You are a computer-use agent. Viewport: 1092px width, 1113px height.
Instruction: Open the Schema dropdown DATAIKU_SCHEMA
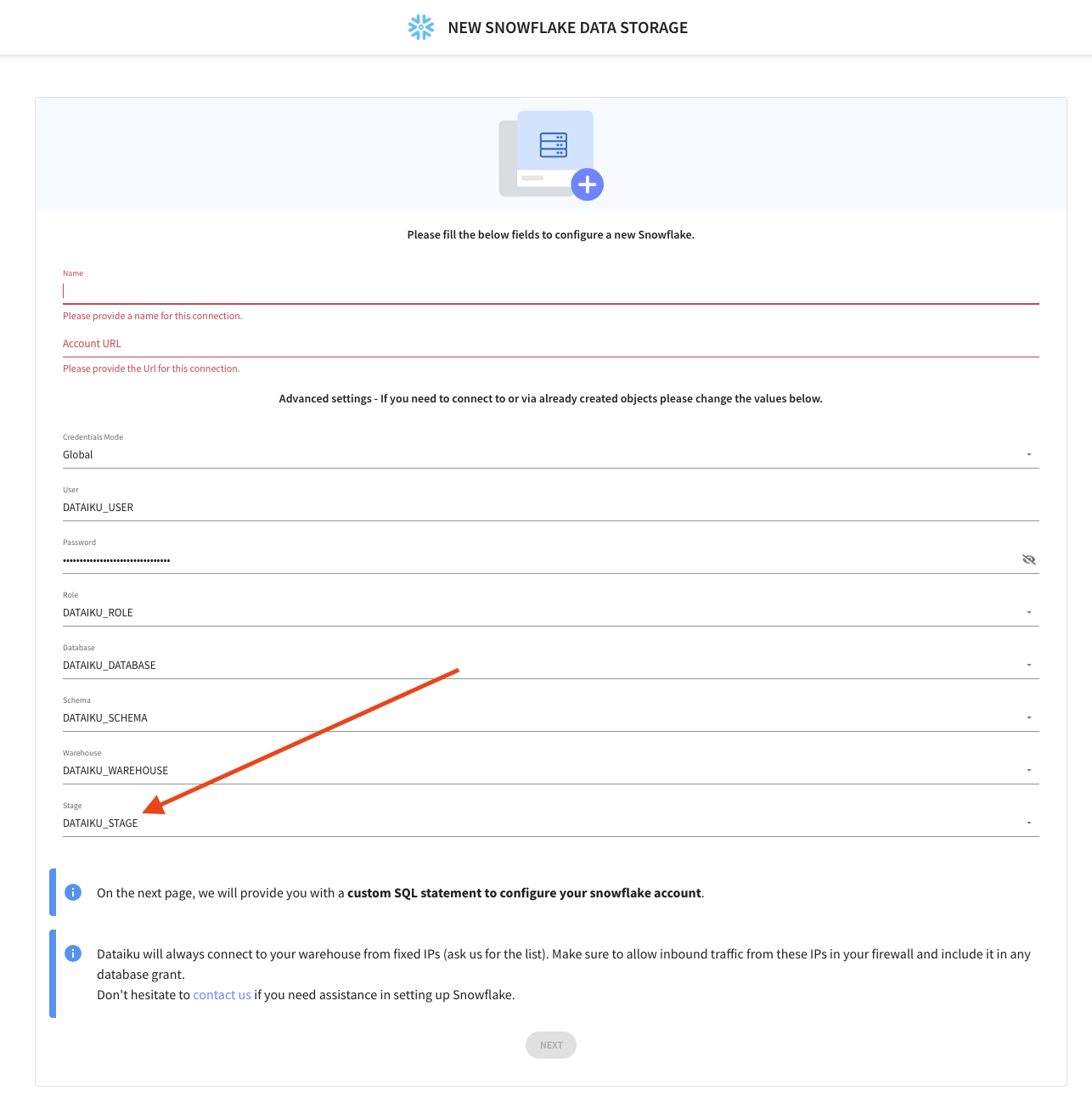point(551,718)
